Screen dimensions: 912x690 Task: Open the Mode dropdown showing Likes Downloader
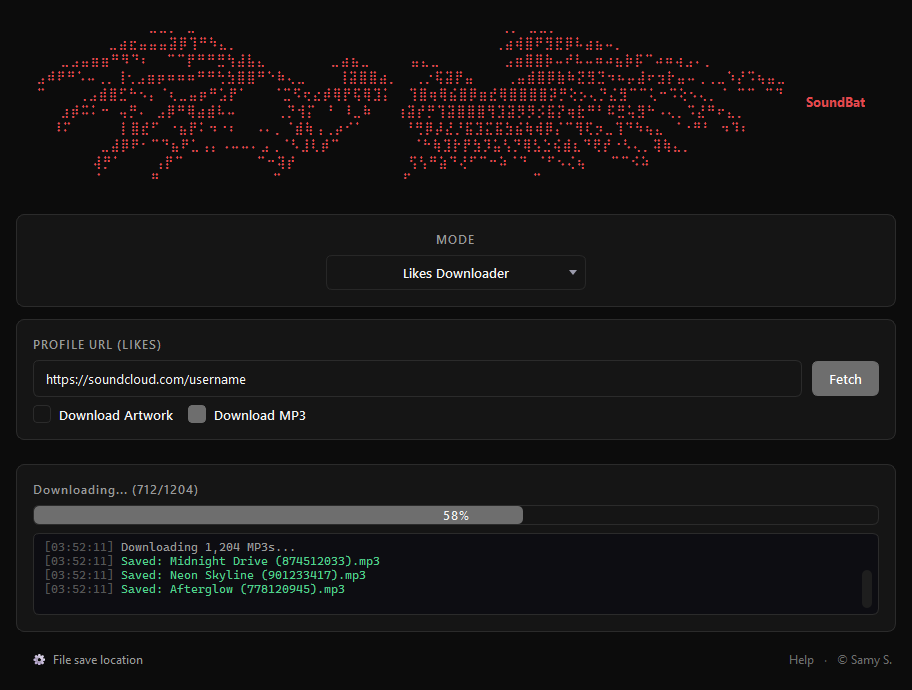455,273
